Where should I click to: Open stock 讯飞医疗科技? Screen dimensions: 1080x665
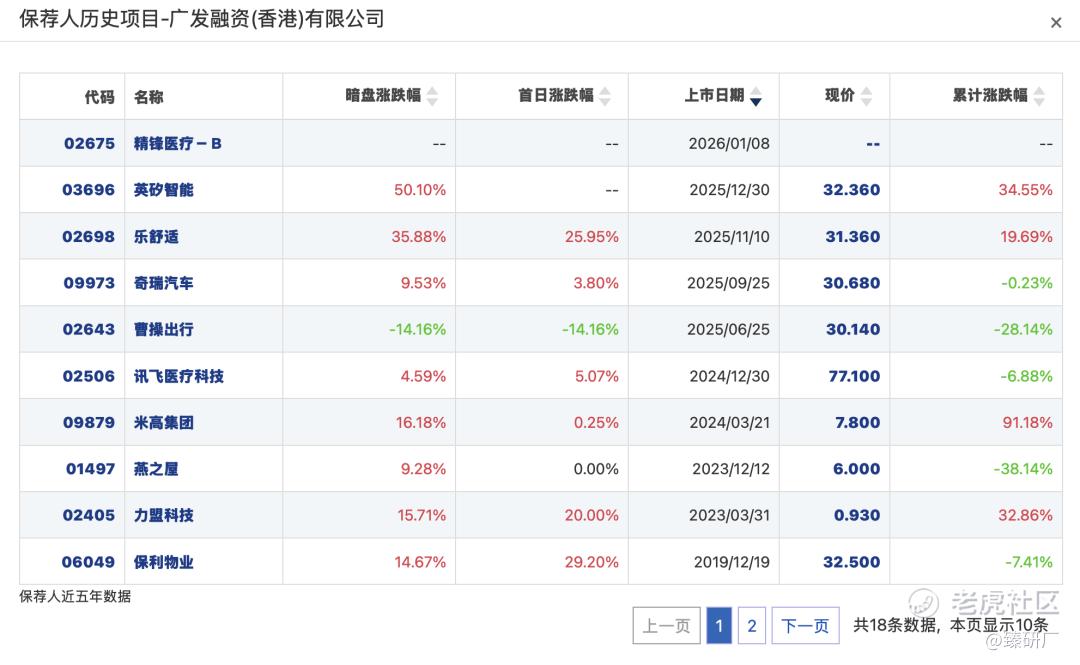click(x=179, y=376)
